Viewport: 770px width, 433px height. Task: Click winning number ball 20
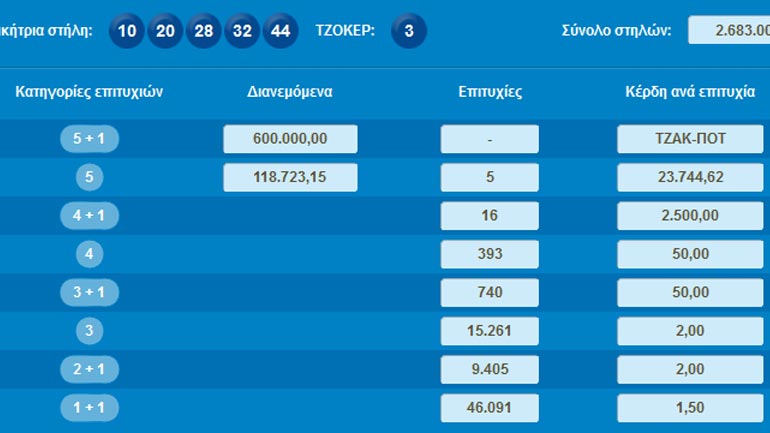tap(165, 31)
